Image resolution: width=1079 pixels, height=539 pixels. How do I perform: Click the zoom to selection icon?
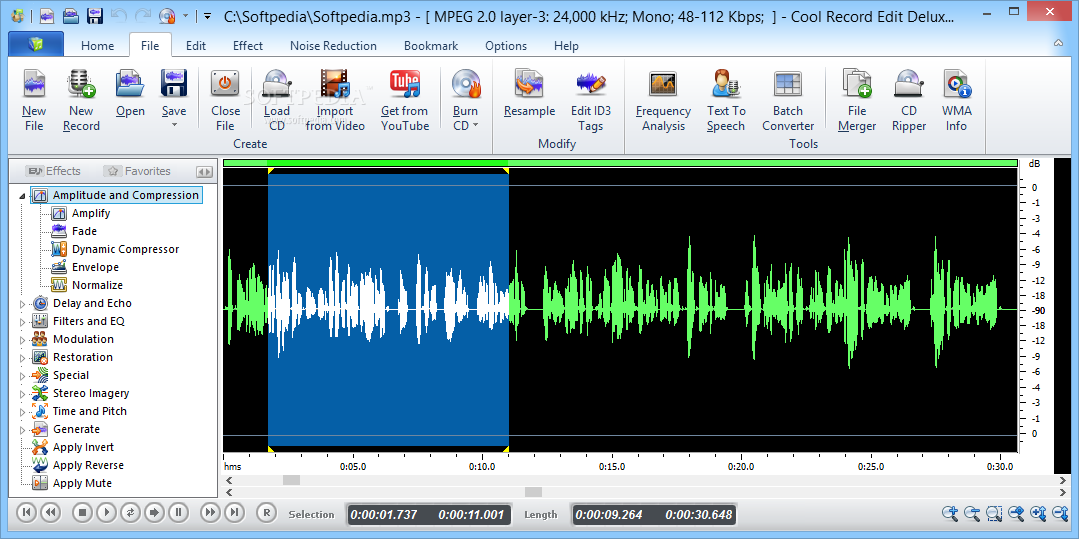pos(994,513)
